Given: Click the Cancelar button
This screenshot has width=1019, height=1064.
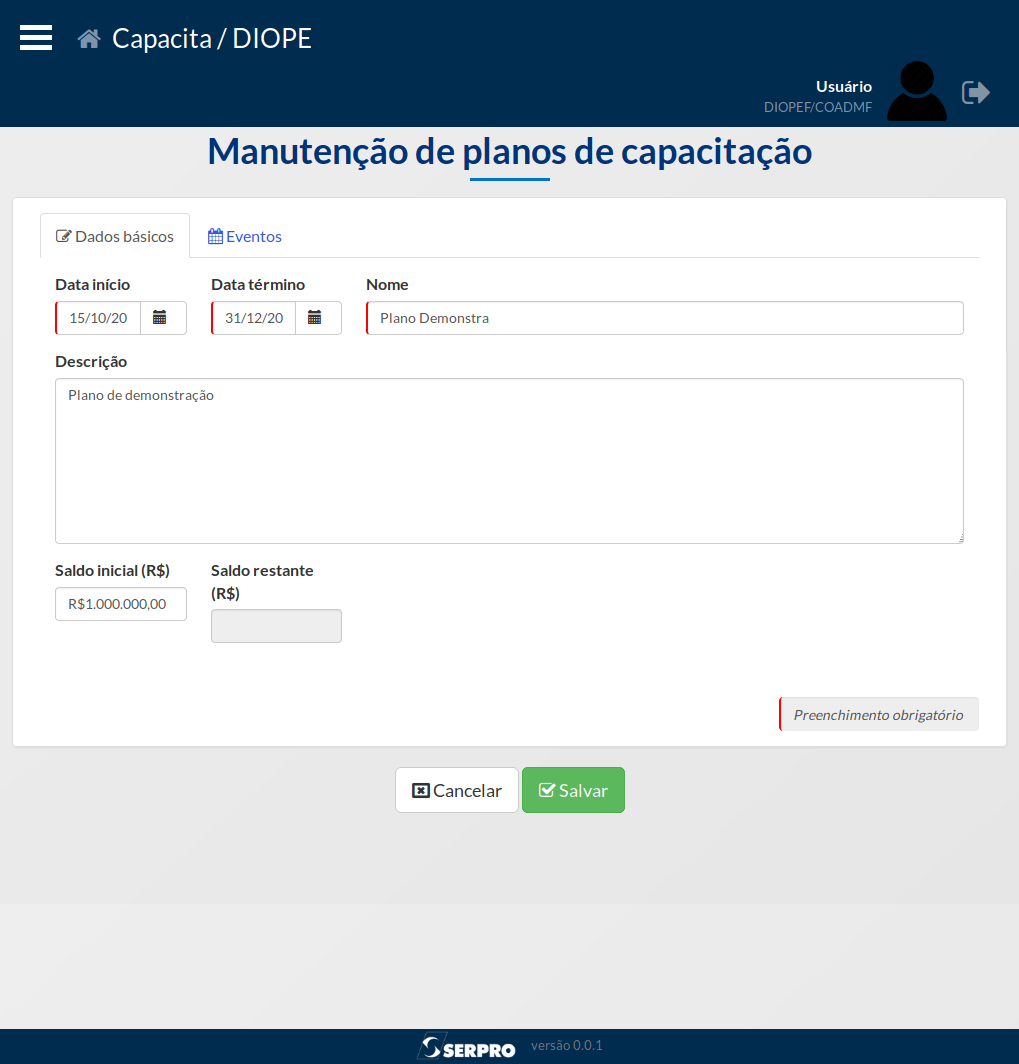Looking at the screenshot, I should [456, 789].
